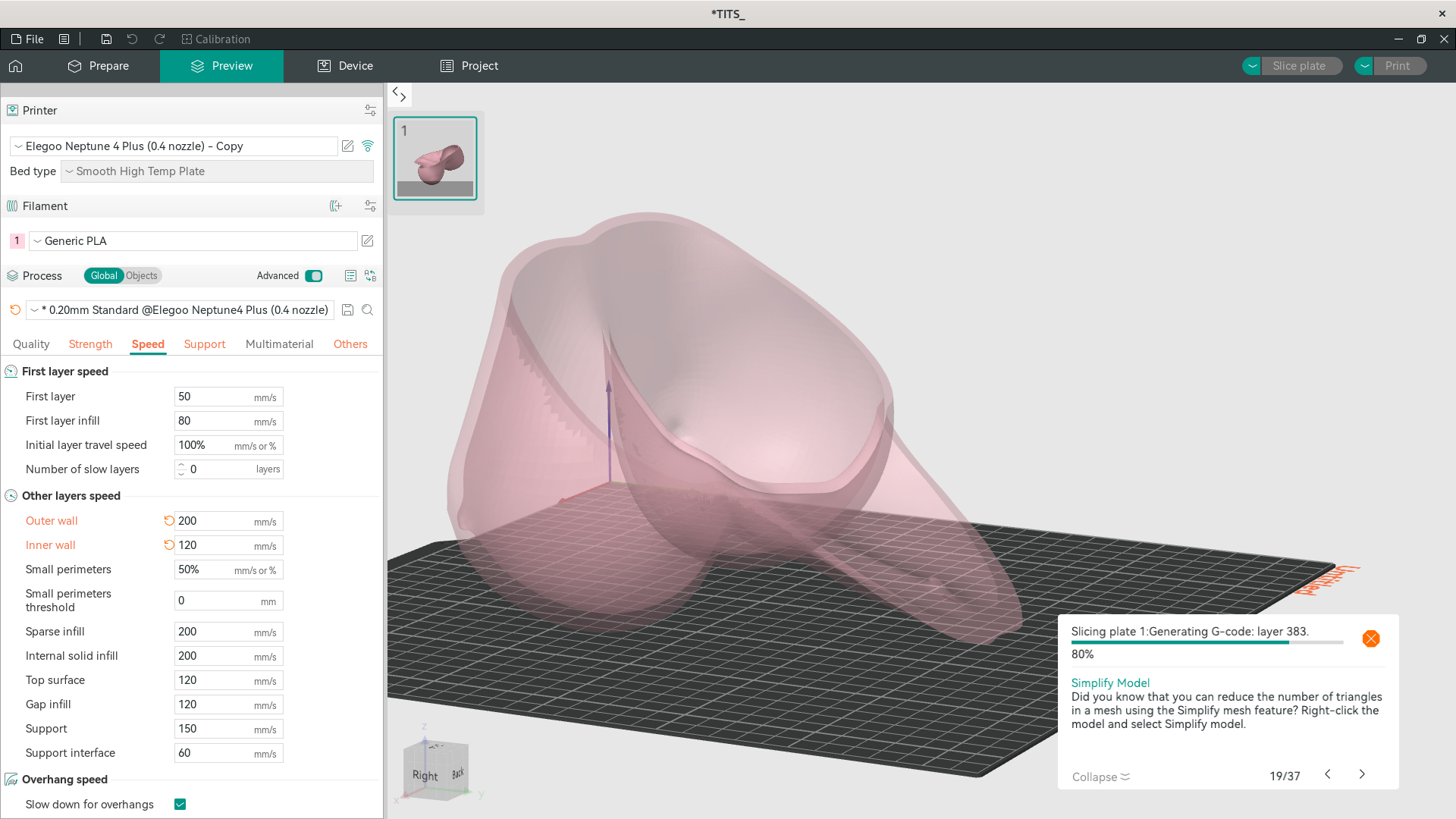Click the Sparse infill speed field
The width and height of the screenshot is (1456, 819).
(x=228, y=632)
